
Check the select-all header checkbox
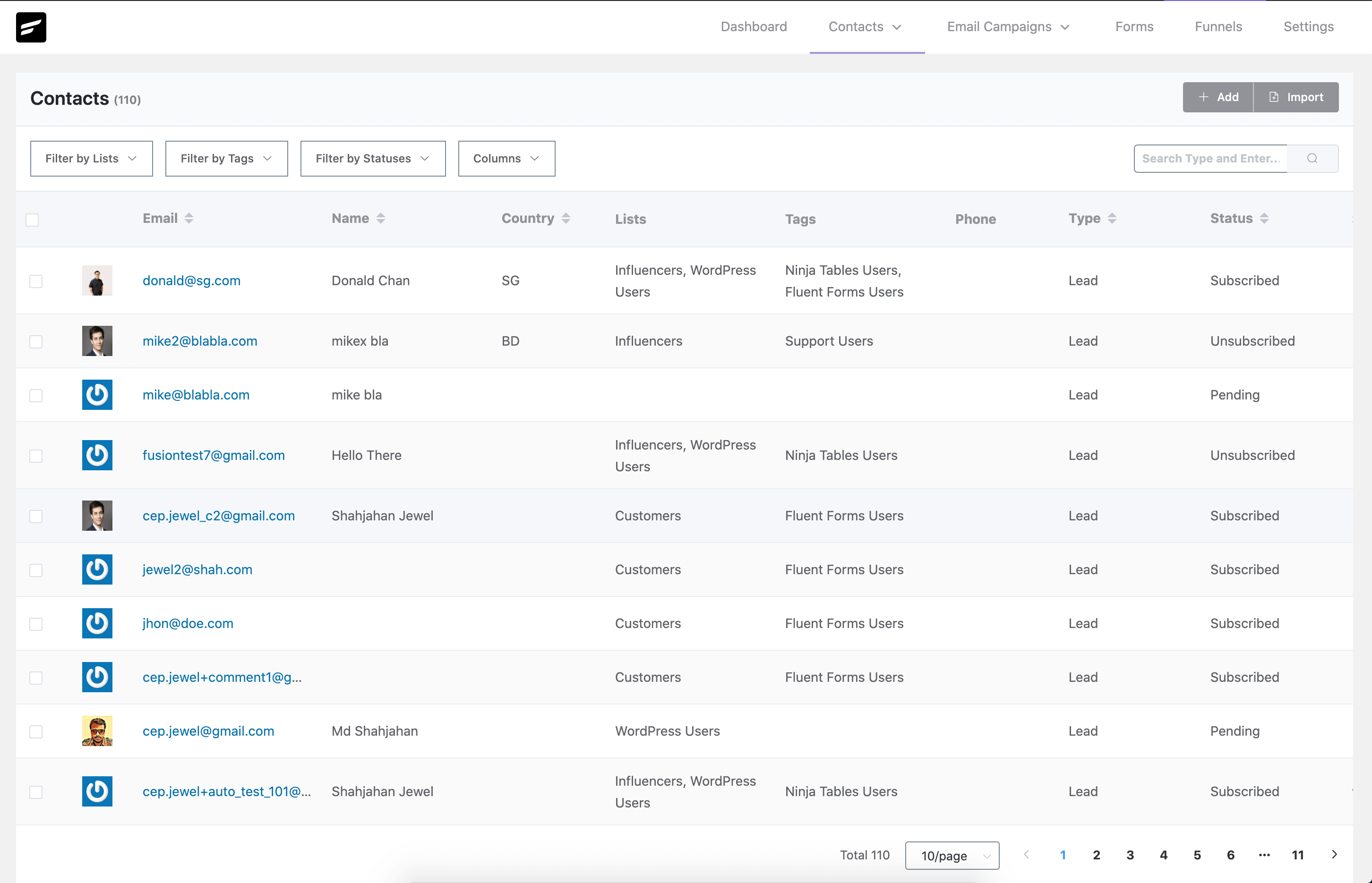click(x=32, y=220)
